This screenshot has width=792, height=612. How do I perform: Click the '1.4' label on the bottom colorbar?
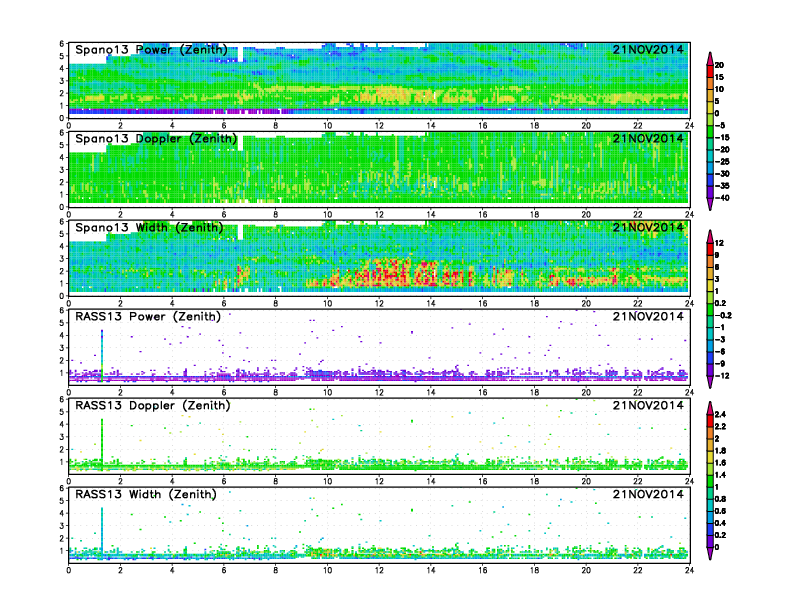721,475
